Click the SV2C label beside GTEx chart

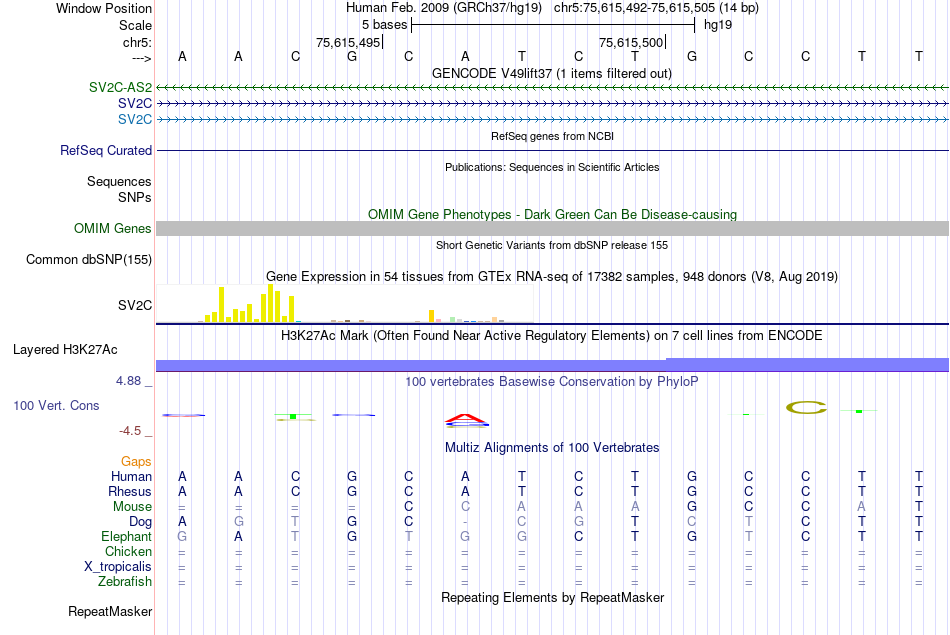[135, 305]
